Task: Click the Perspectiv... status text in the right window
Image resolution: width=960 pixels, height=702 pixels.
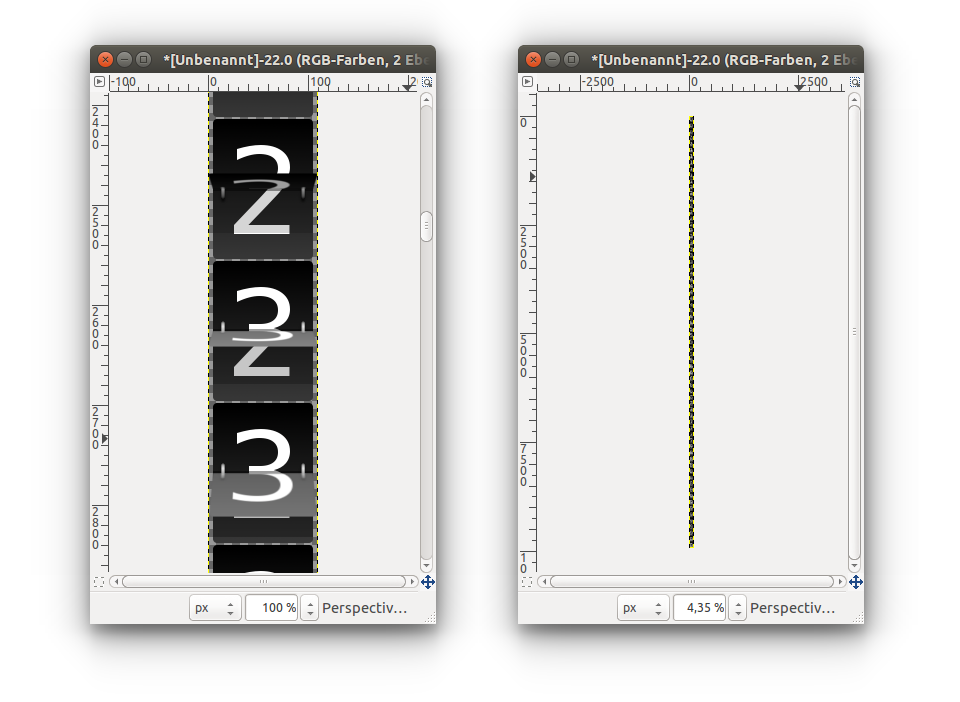Action: coord(792,608)
